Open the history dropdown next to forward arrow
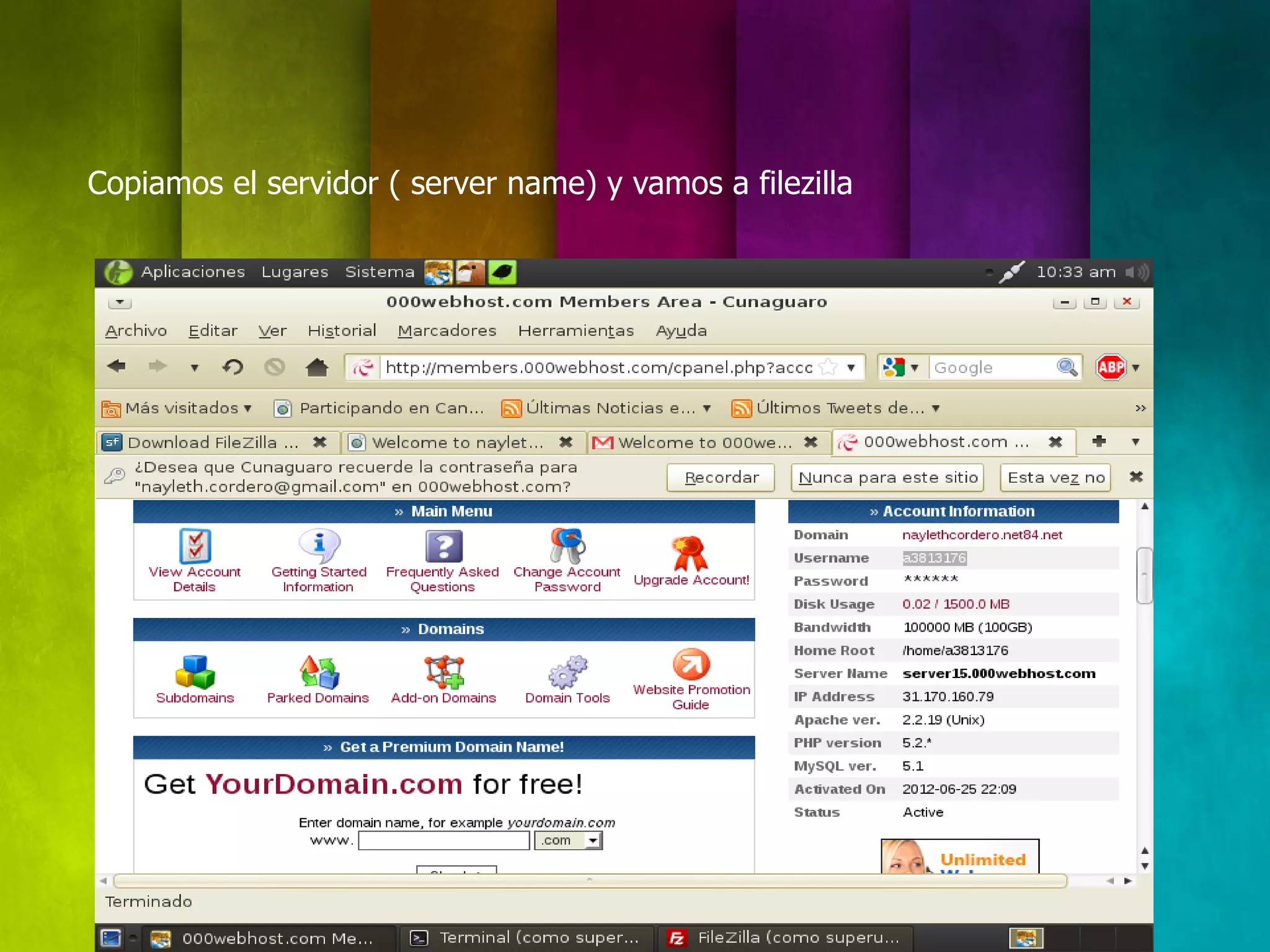The width and height of the screenshot is (1270, 952). tap(194, 368)
